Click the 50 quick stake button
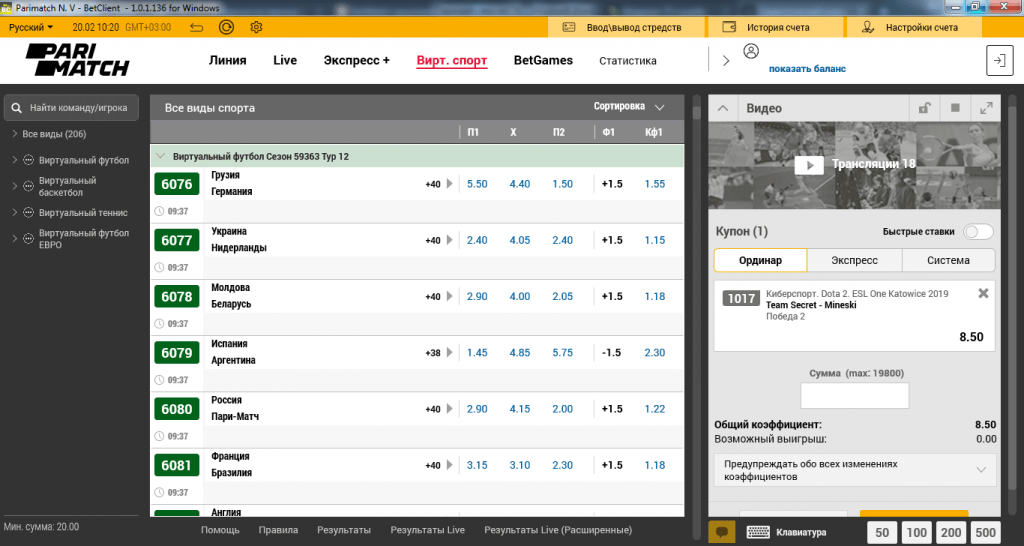 point(882,532)
